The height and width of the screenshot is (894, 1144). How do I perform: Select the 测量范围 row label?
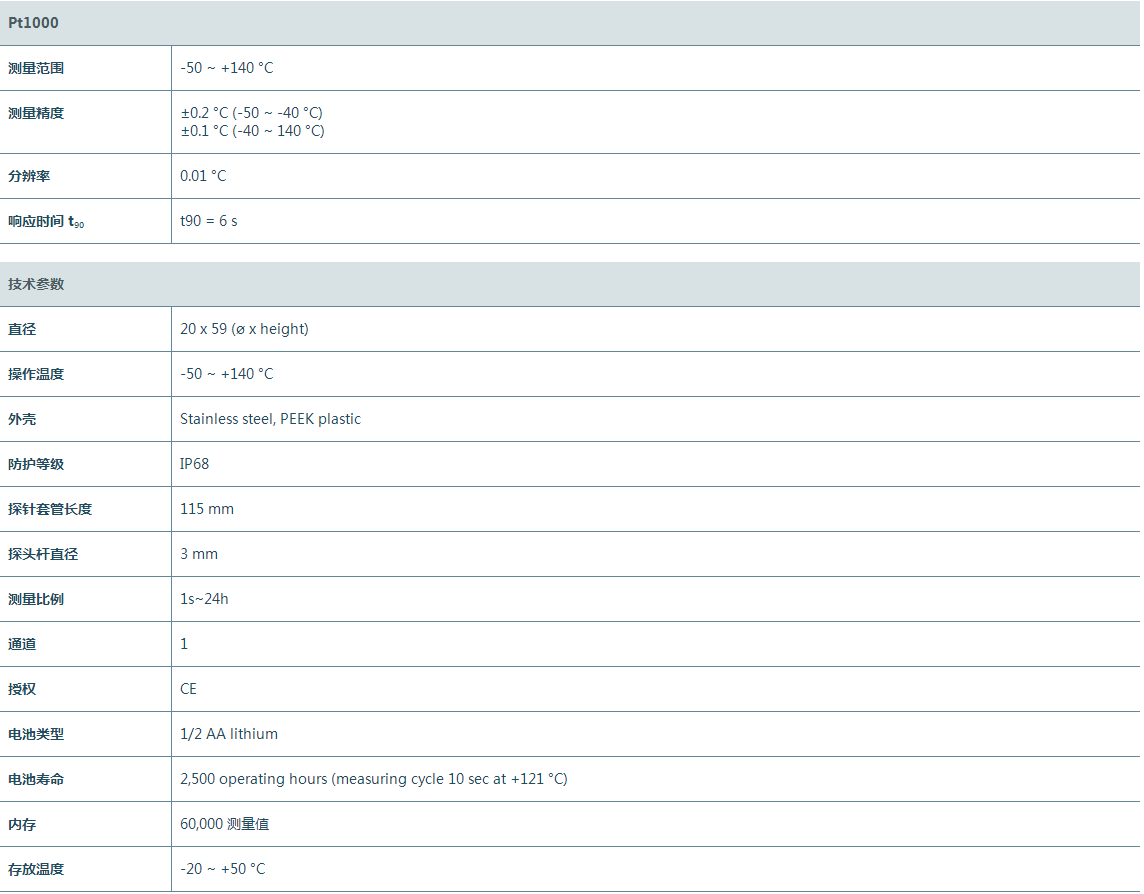pyautogui.click(x=36, y=68)
